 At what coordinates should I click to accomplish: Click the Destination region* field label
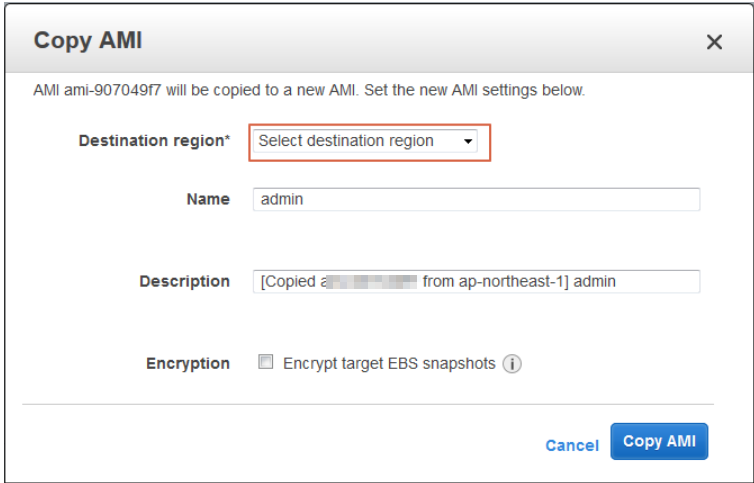click(x=154, y=141)
